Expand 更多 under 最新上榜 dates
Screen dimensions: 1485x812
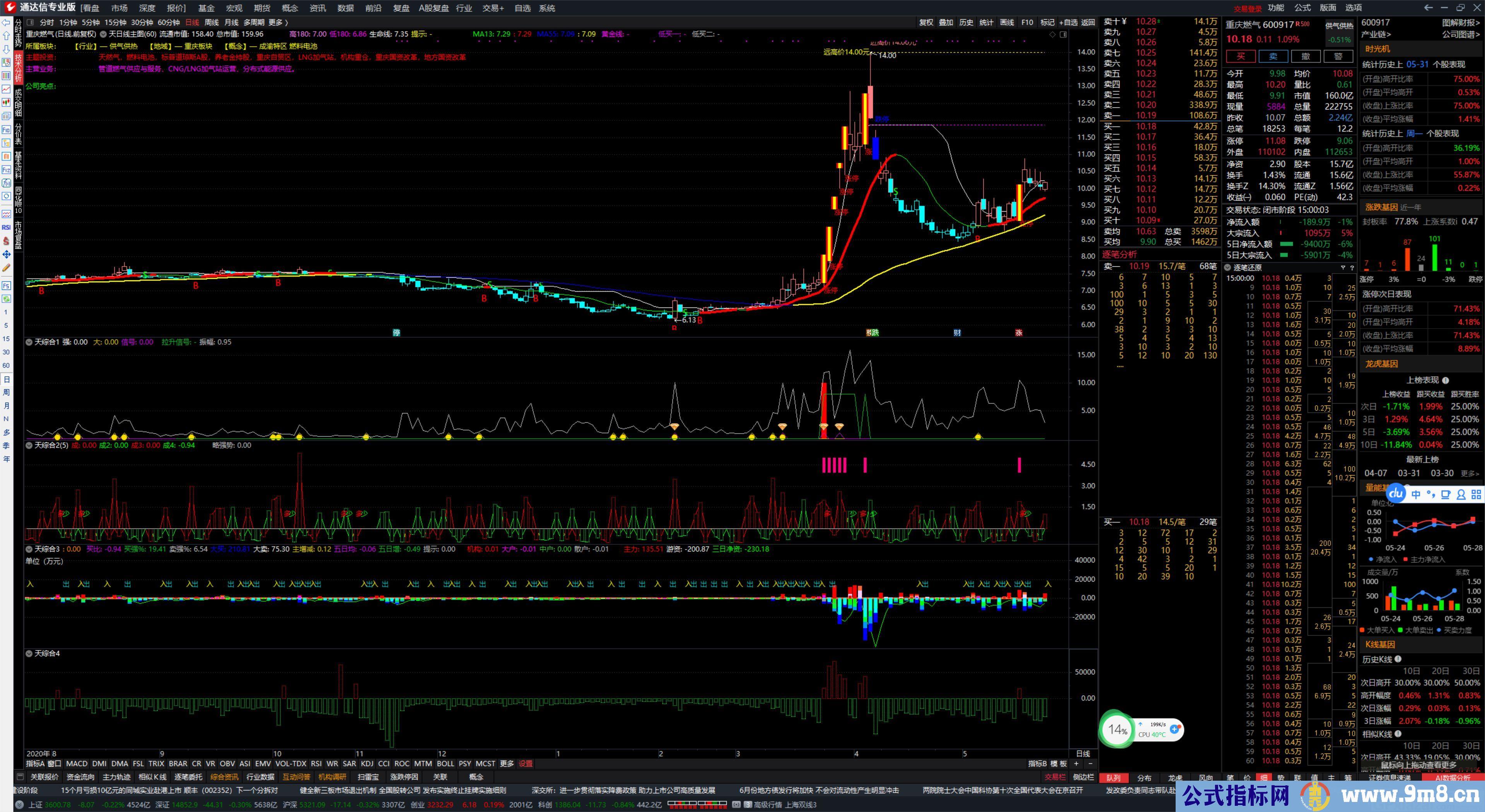click(1470, 473)
